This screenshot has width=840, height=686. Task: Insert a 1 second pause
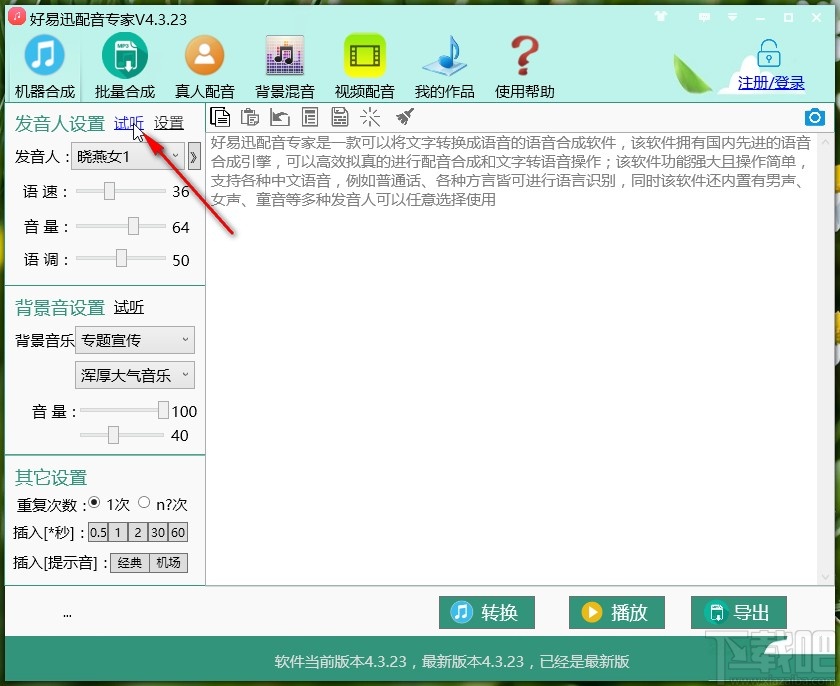[118, 532]
